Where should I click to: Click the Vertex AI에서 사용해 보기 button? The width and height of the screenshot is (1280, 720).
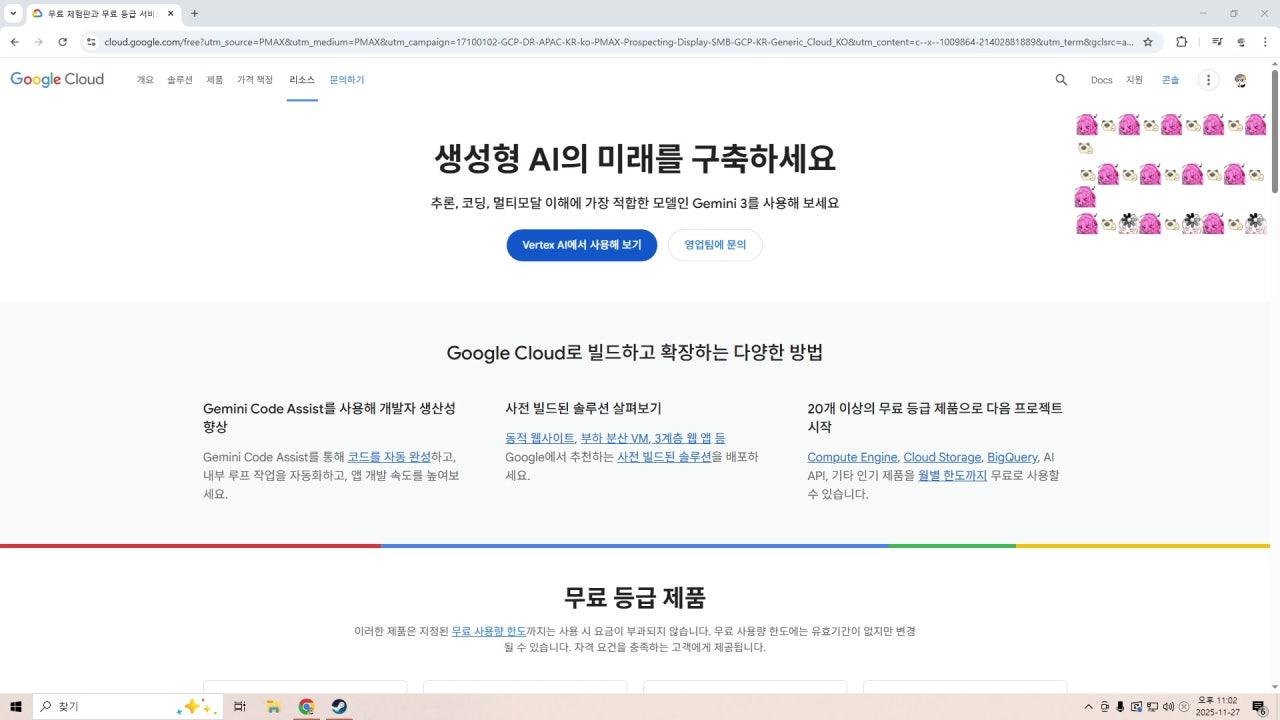(581, 244)
